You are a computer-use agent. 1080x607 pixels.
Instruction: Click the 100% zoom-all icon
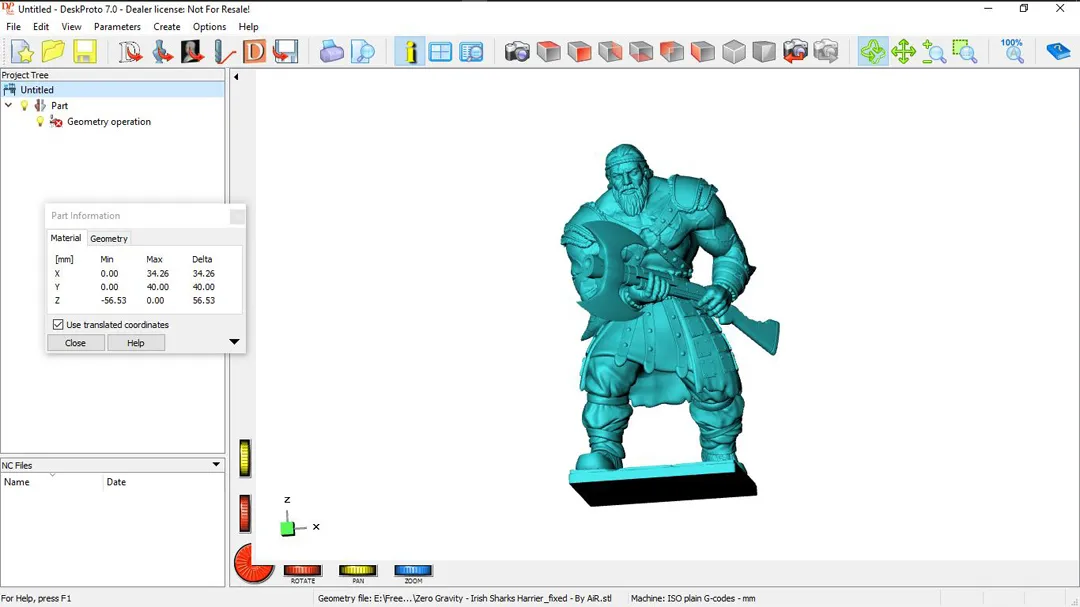pos(1012,52)
